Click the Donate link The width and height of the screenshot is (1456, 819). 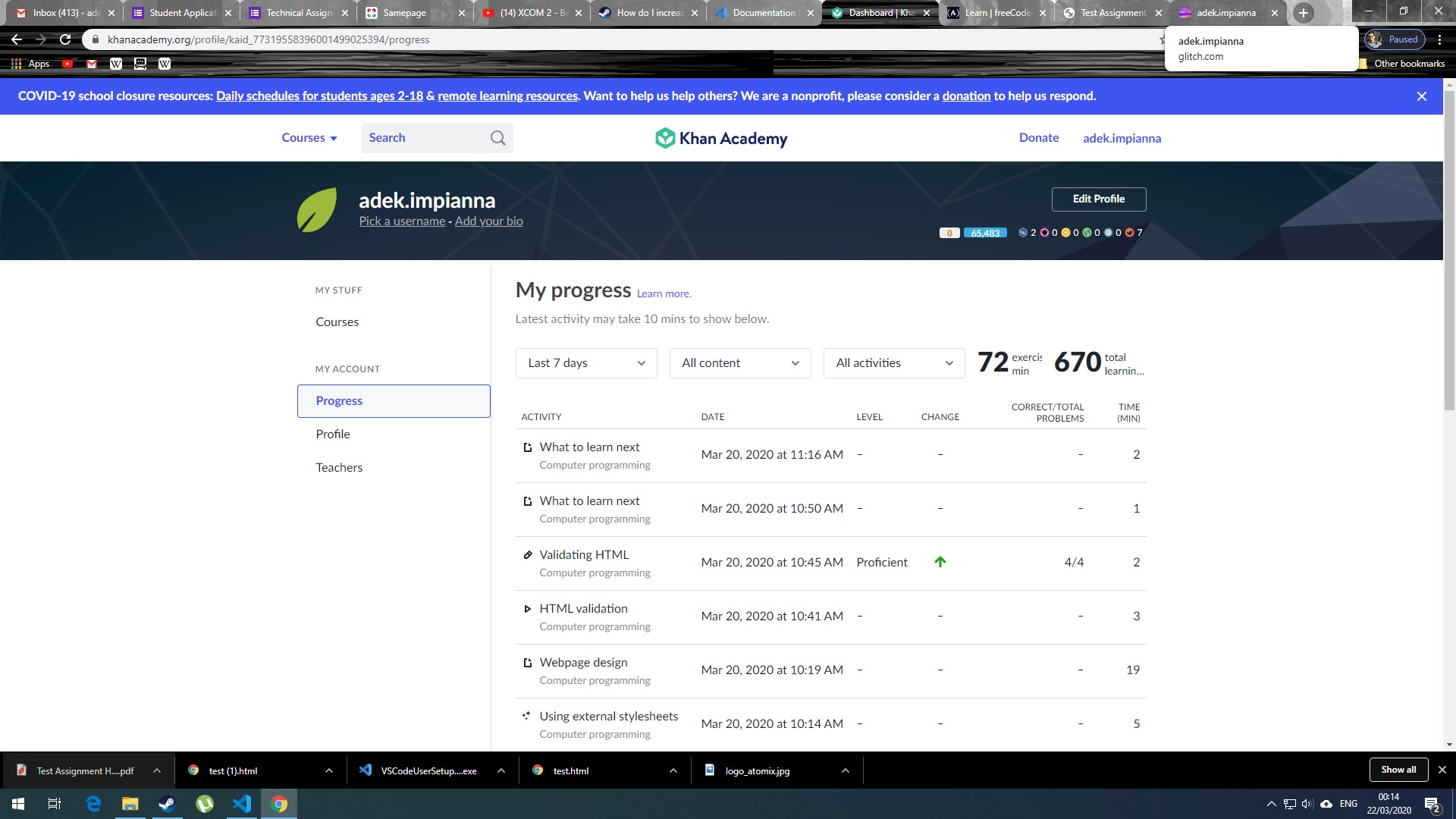[x=1039, y=138]
